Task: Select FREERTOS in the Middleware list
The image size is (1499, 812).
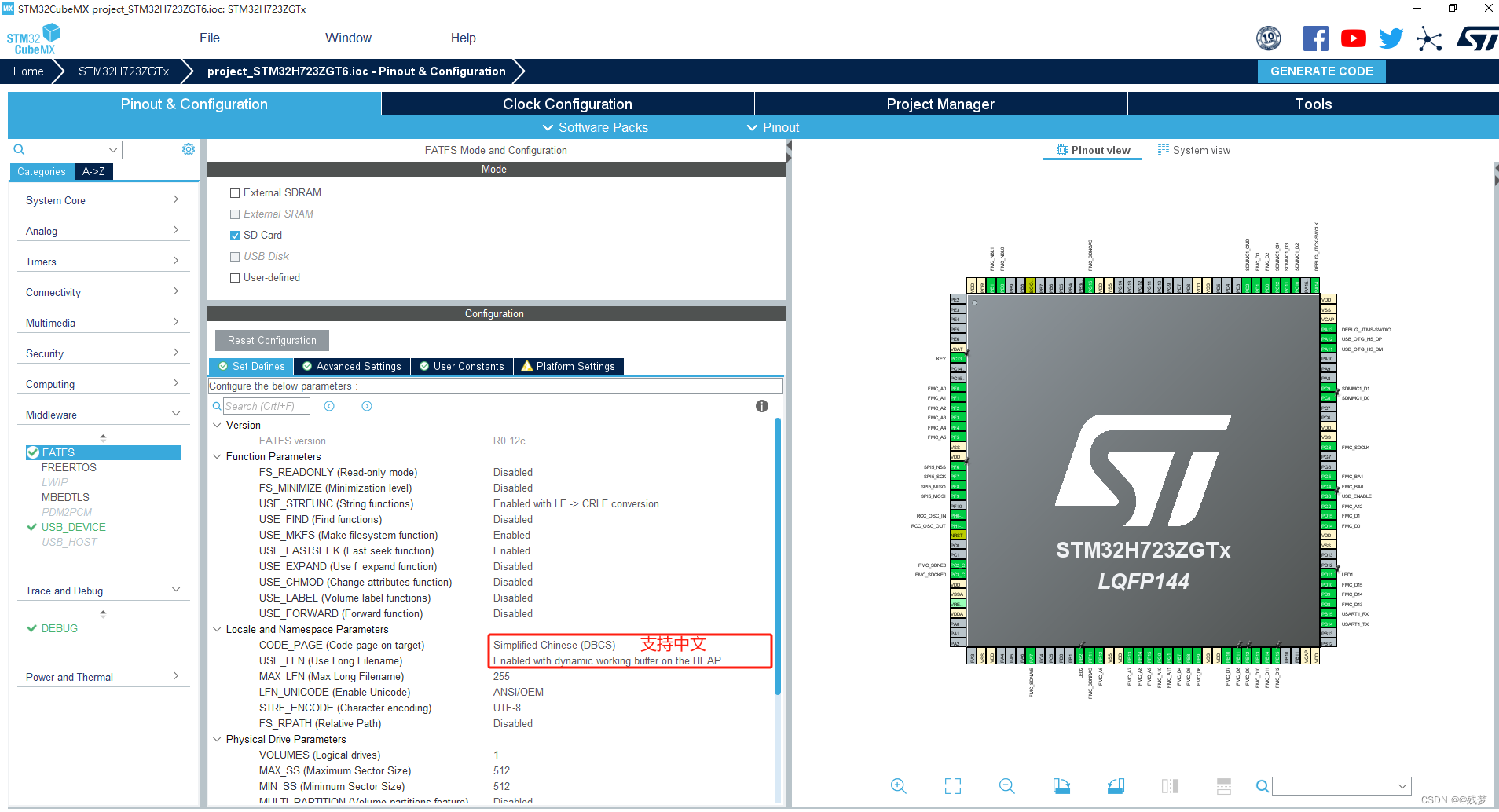Action: point(69,467)
